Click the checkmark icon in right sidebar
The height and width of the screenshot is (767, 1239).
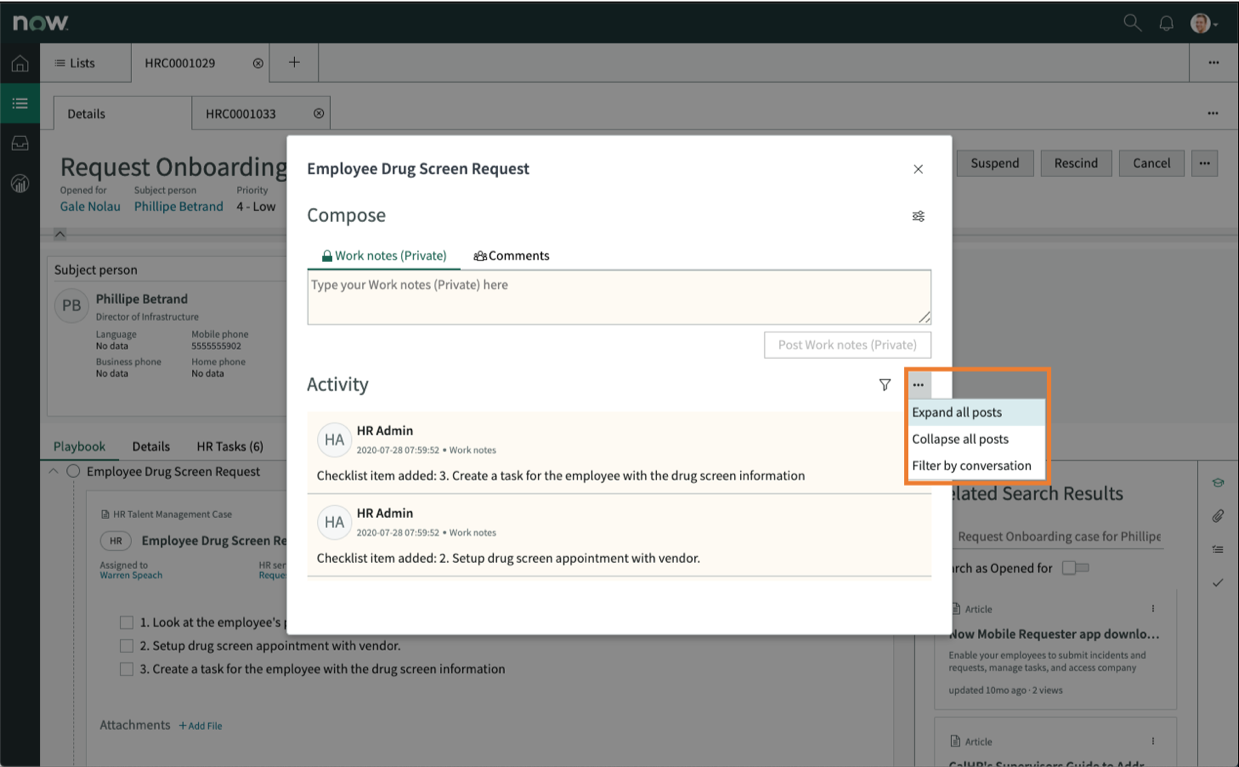click(x=1217, y=582)
